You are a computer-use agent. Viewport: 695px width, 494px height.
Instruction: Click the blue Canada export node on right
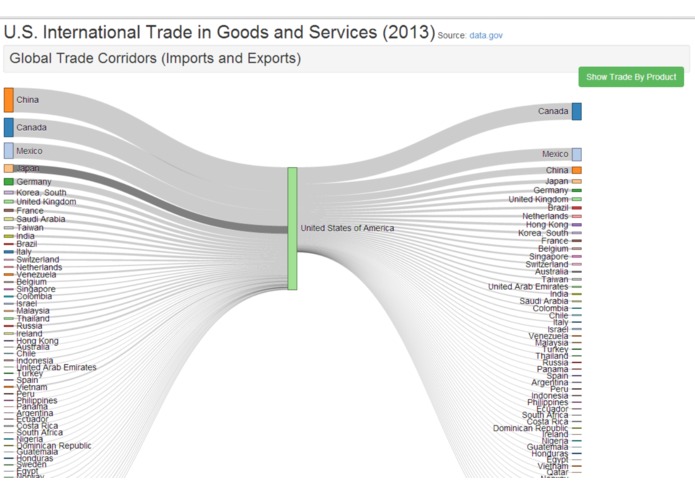point(577,111)
